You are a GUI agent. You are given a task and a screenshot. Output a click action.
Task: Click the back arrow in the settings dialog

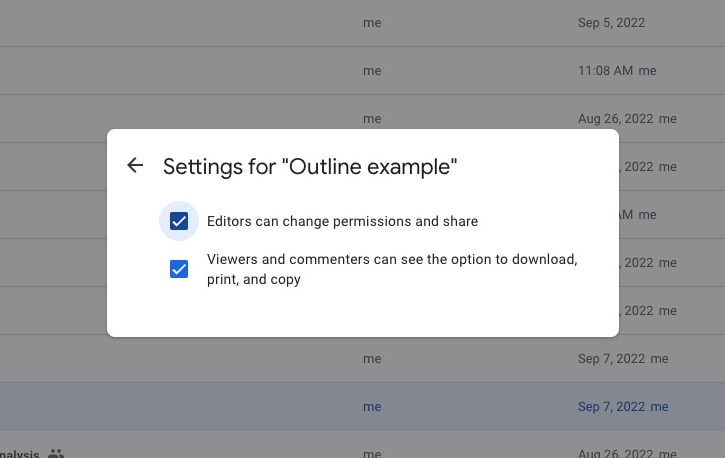pyautogui.click(x=135, y=165)
